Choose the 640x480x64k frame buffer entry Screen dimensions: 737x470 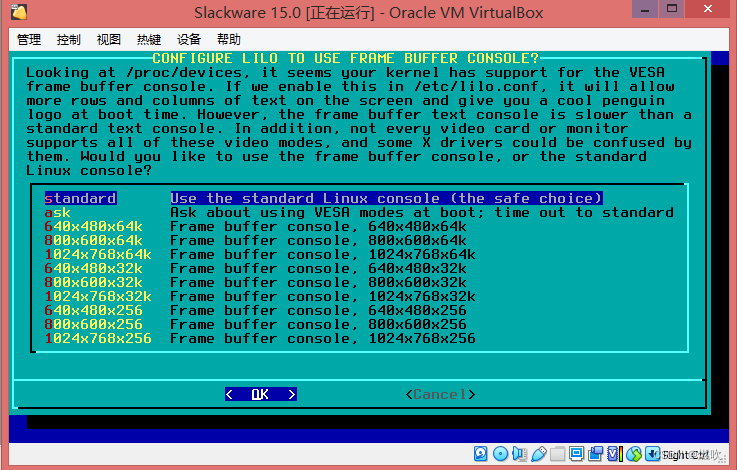(x=255, y=227)
